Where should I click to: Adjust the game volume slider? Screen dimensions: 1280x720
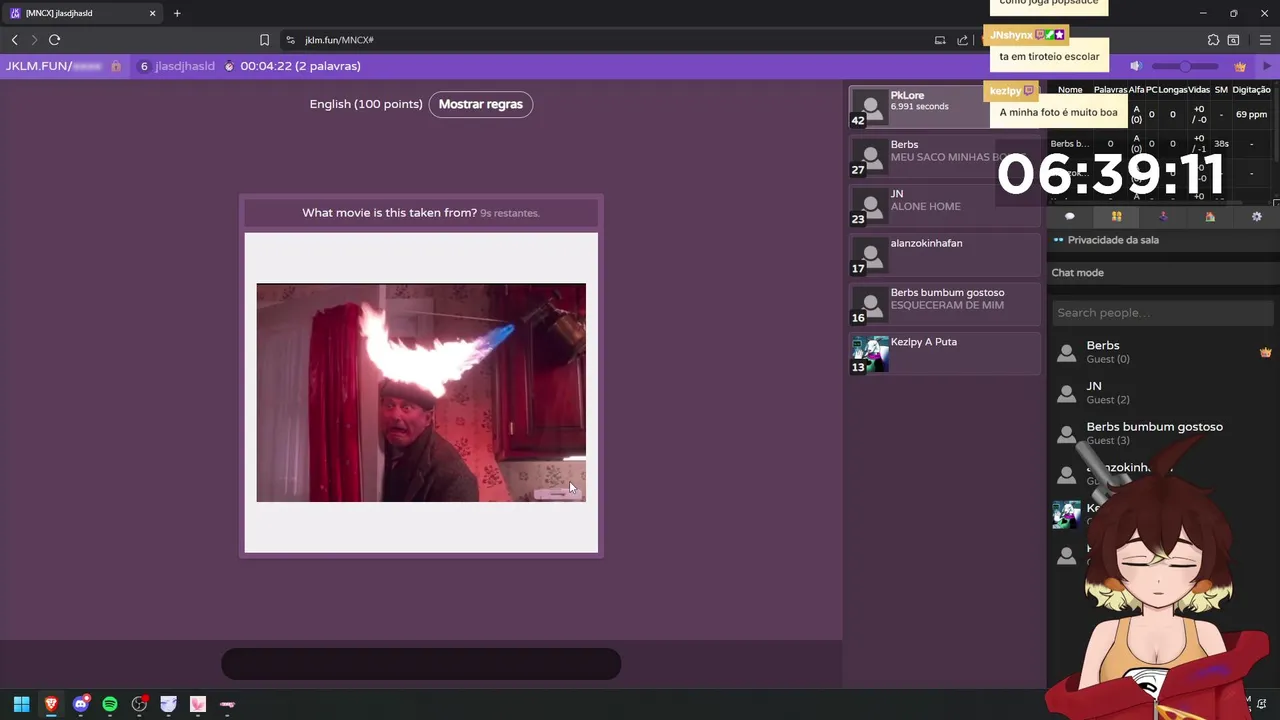coord(1185,66)
